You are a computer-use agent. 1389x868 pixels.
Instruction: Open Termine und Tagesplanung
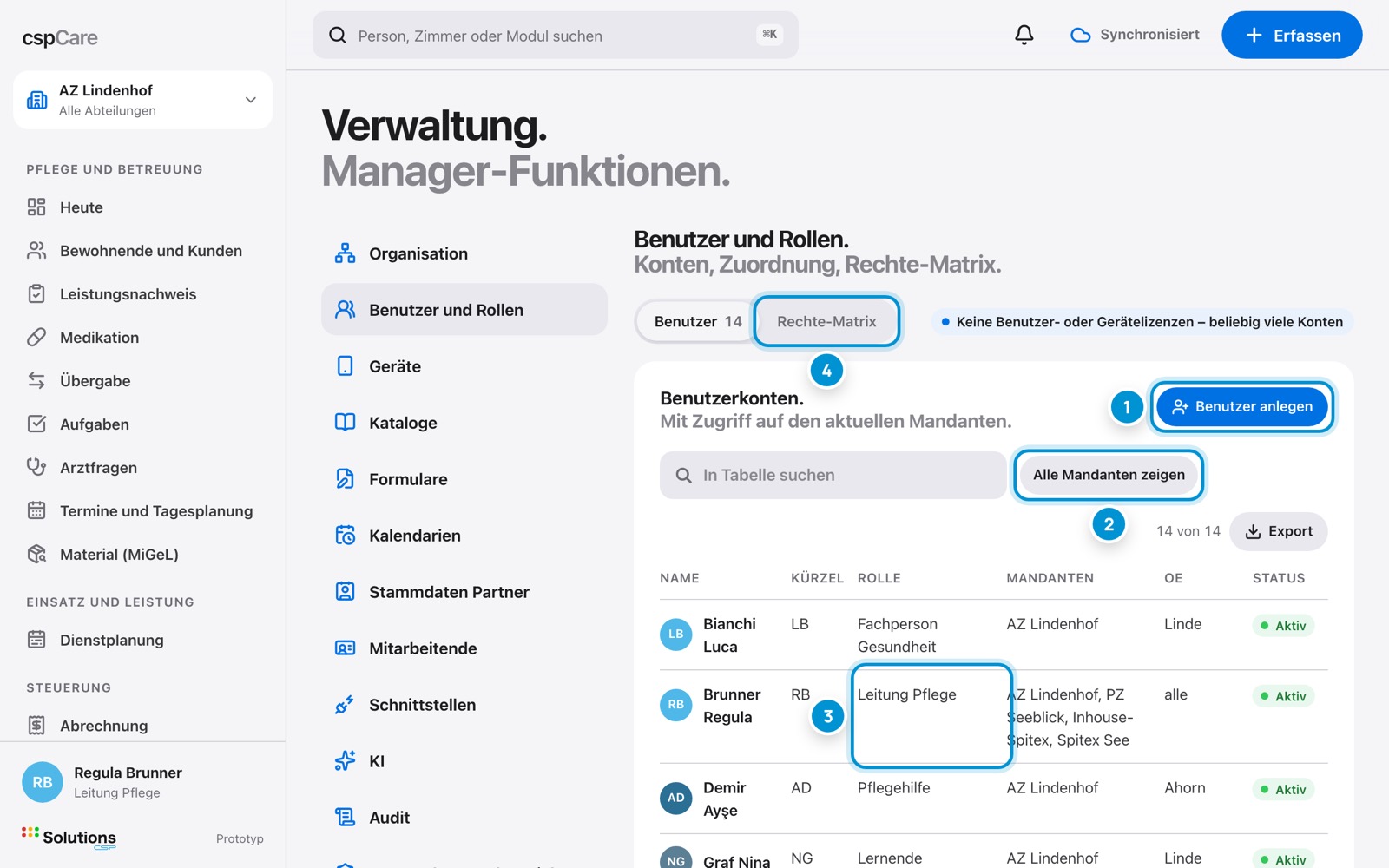click(142, 511)
